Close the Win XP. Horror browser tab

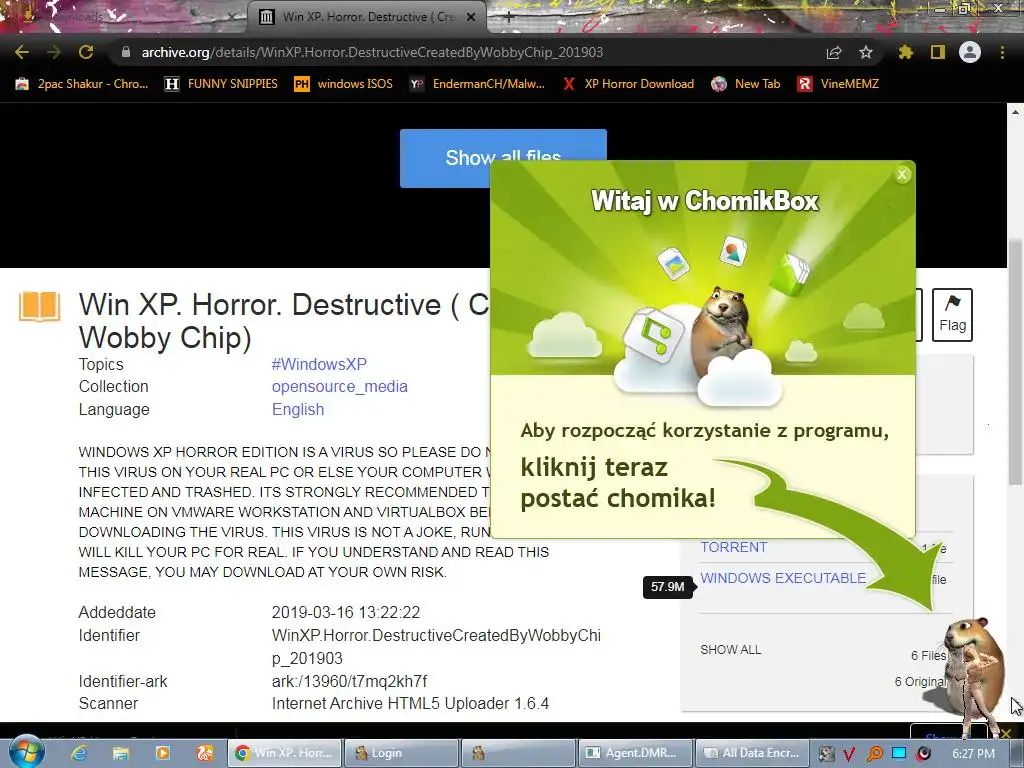471,17
